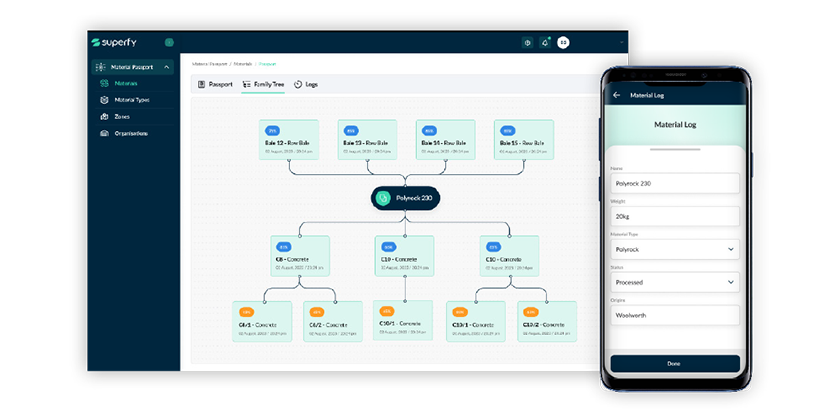The width and height of the screenshot is (840, 420).
Task: Select the Family Tree tab
Action: tap(263, 84)
